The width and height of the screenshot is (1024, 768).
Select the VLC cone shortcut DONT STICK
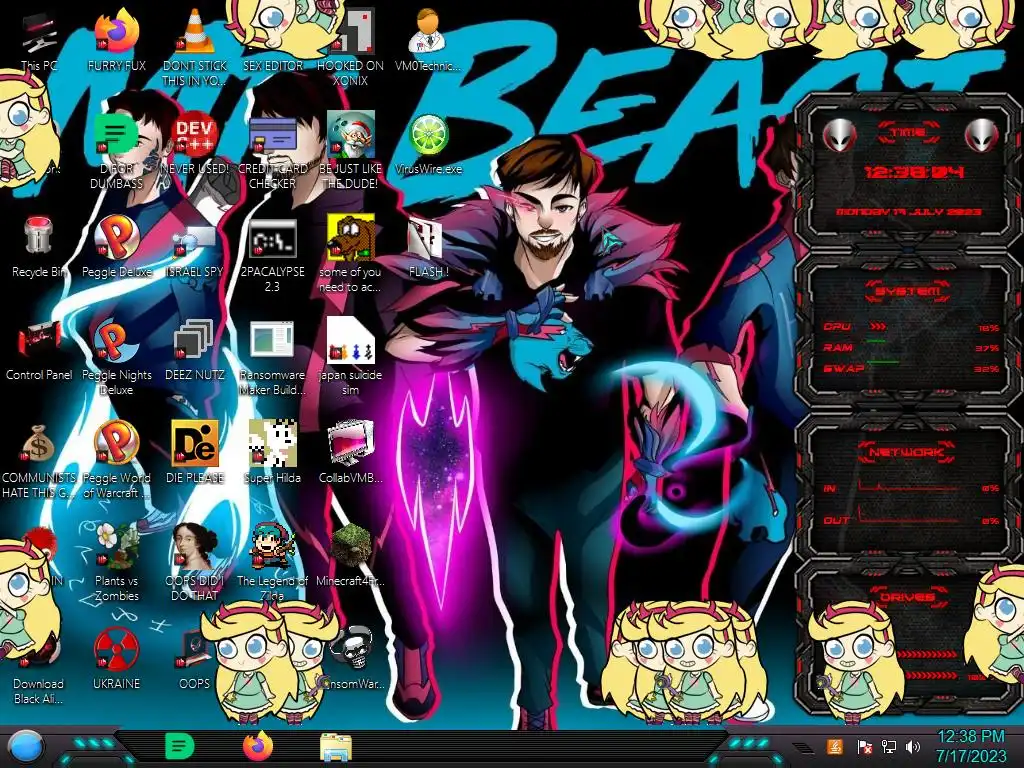(x=195, y=47)
